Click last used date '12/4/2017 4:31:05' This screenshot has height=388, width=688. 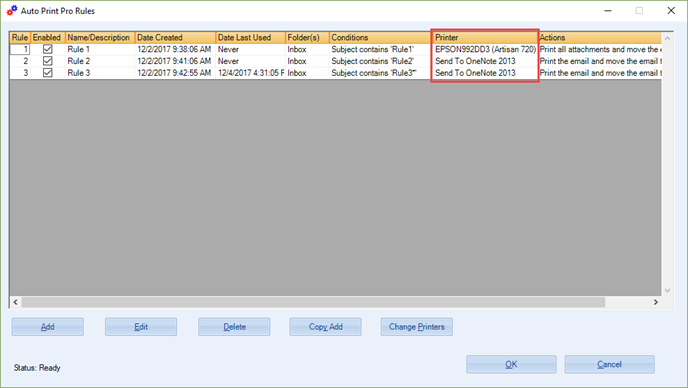coord(251,73)
